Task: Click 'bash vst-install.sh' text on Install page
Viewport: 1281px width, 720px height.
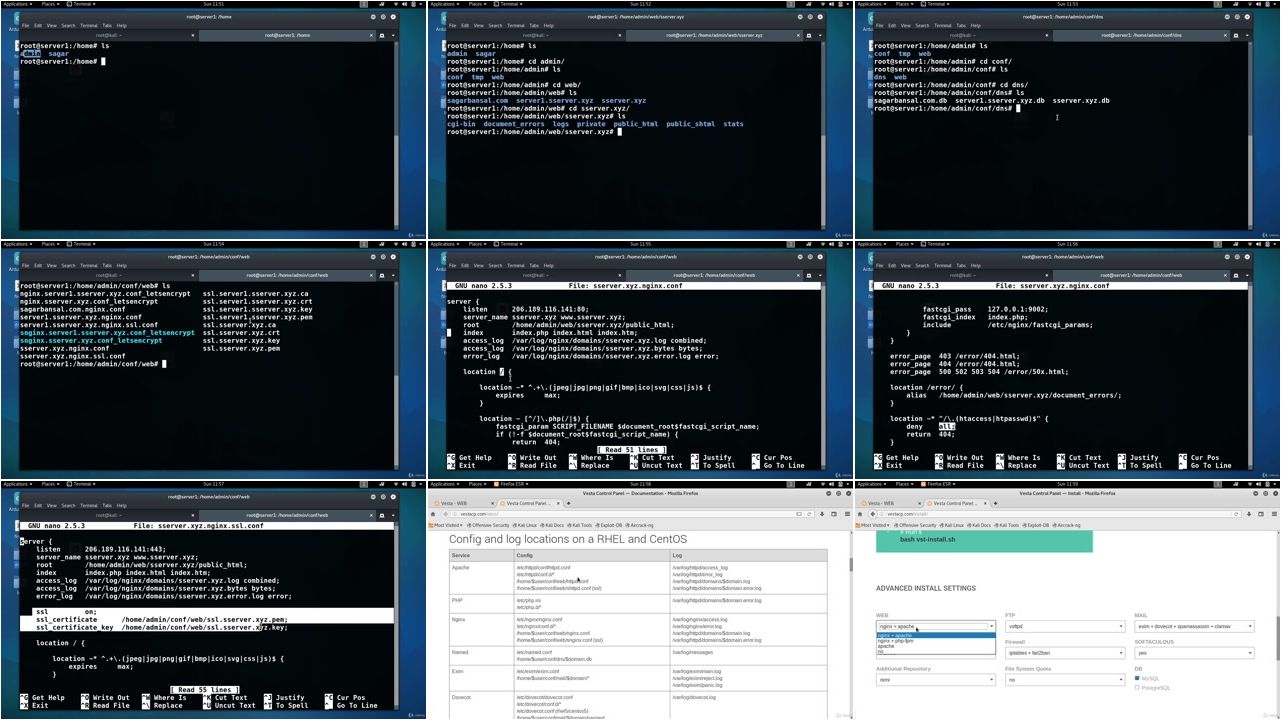Action: point(927,540)
